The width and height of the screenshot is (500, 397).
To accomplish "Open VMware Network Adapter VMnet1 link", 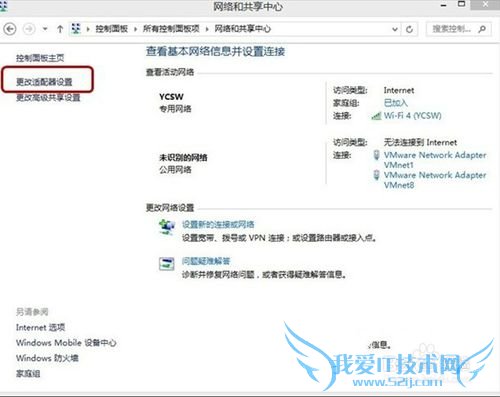I will click(x=435, y=160).
